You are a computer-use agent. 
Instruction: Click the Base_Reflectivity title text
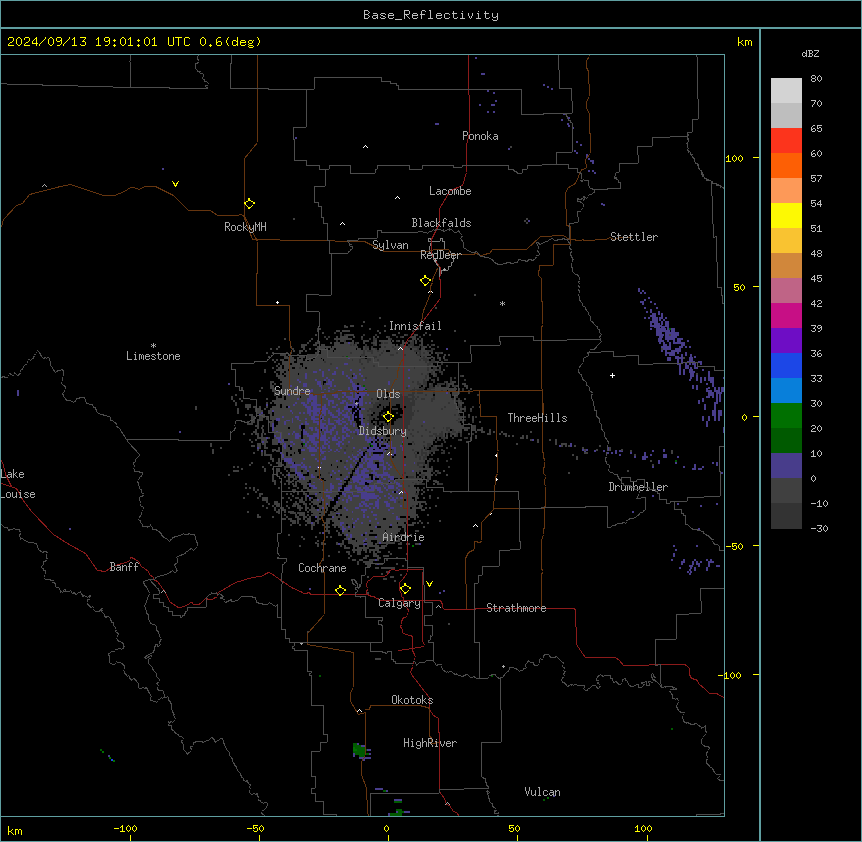pyautogui.click(x=431, y=15)
